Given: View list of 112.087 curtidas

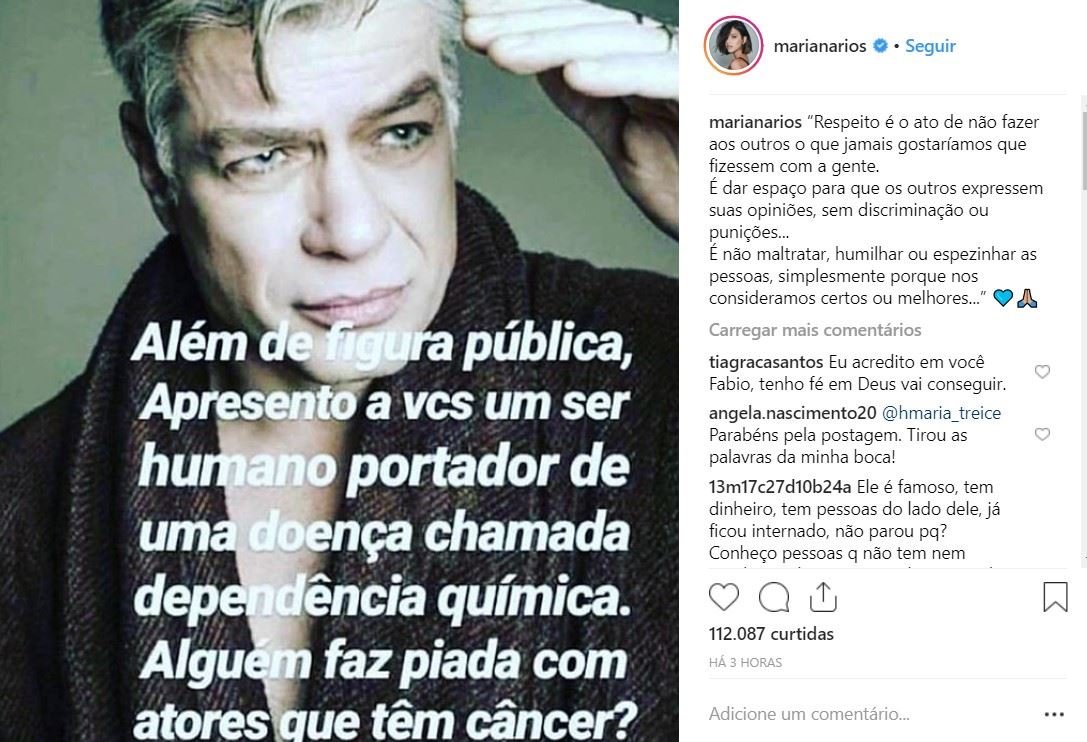Looking at the screenshot, I should coord(771,634).
